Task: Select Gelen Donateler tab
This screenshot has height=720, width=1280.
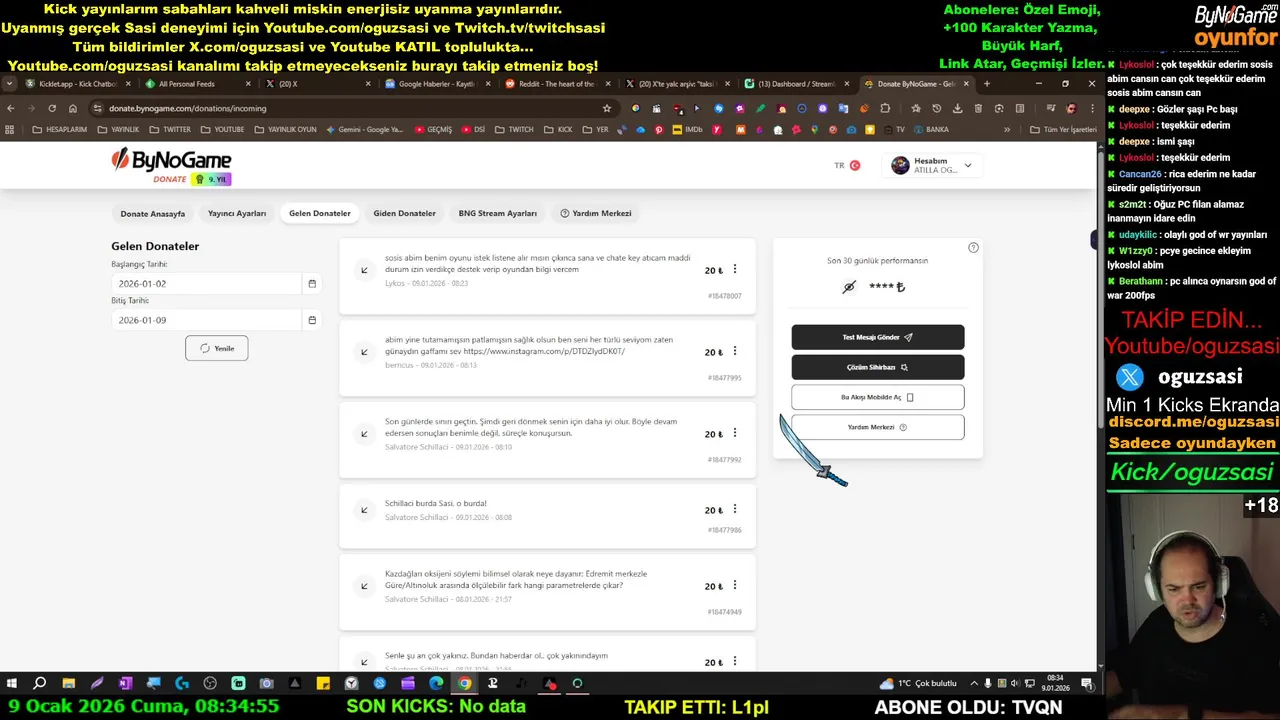Action: [320, 213]
